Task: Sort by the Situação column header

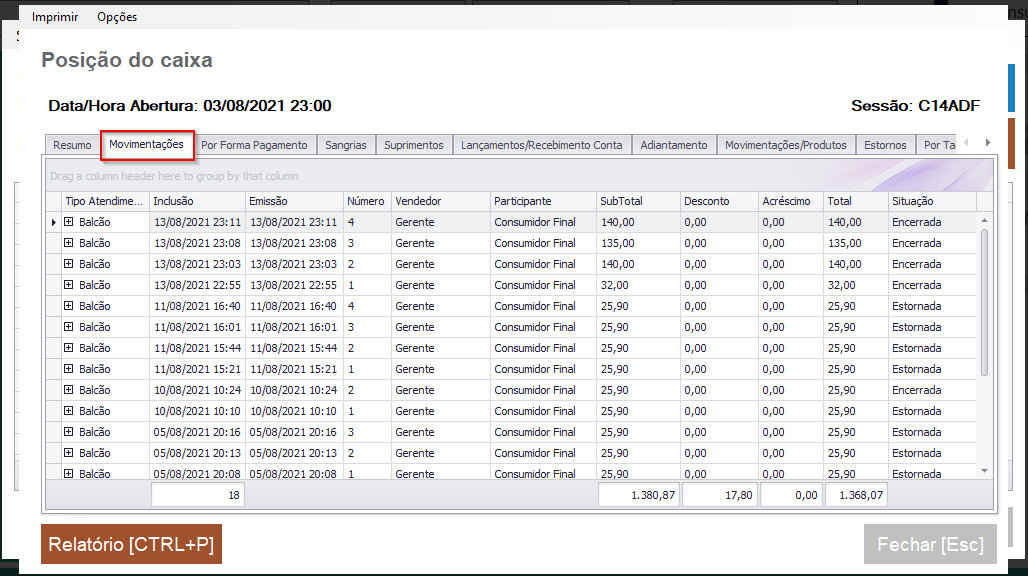Action: click(932, 201)
